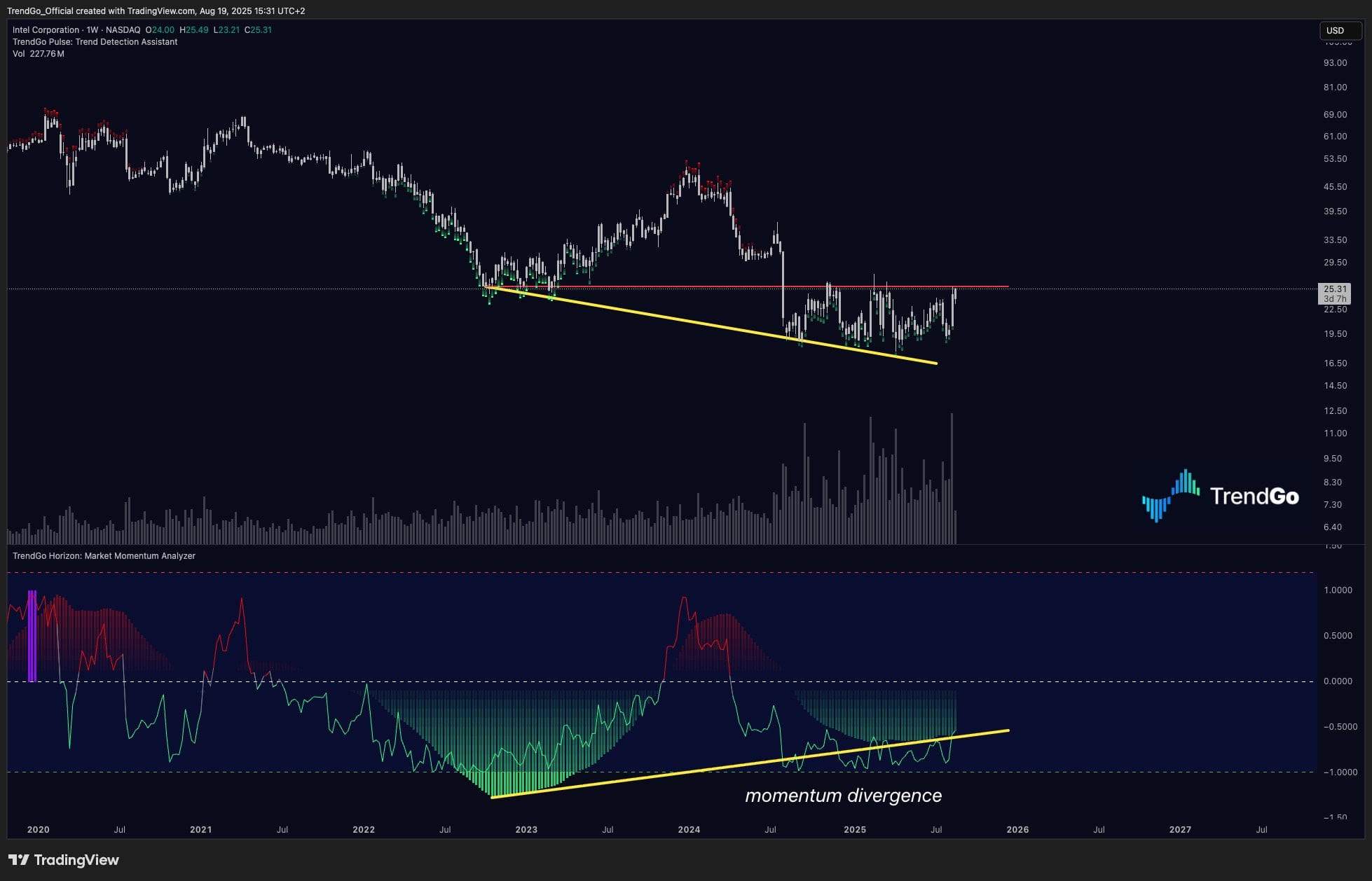Click the TrendGo waveform logo icon
This screenshot has width=1372, height=881.
coord(1170,495)
